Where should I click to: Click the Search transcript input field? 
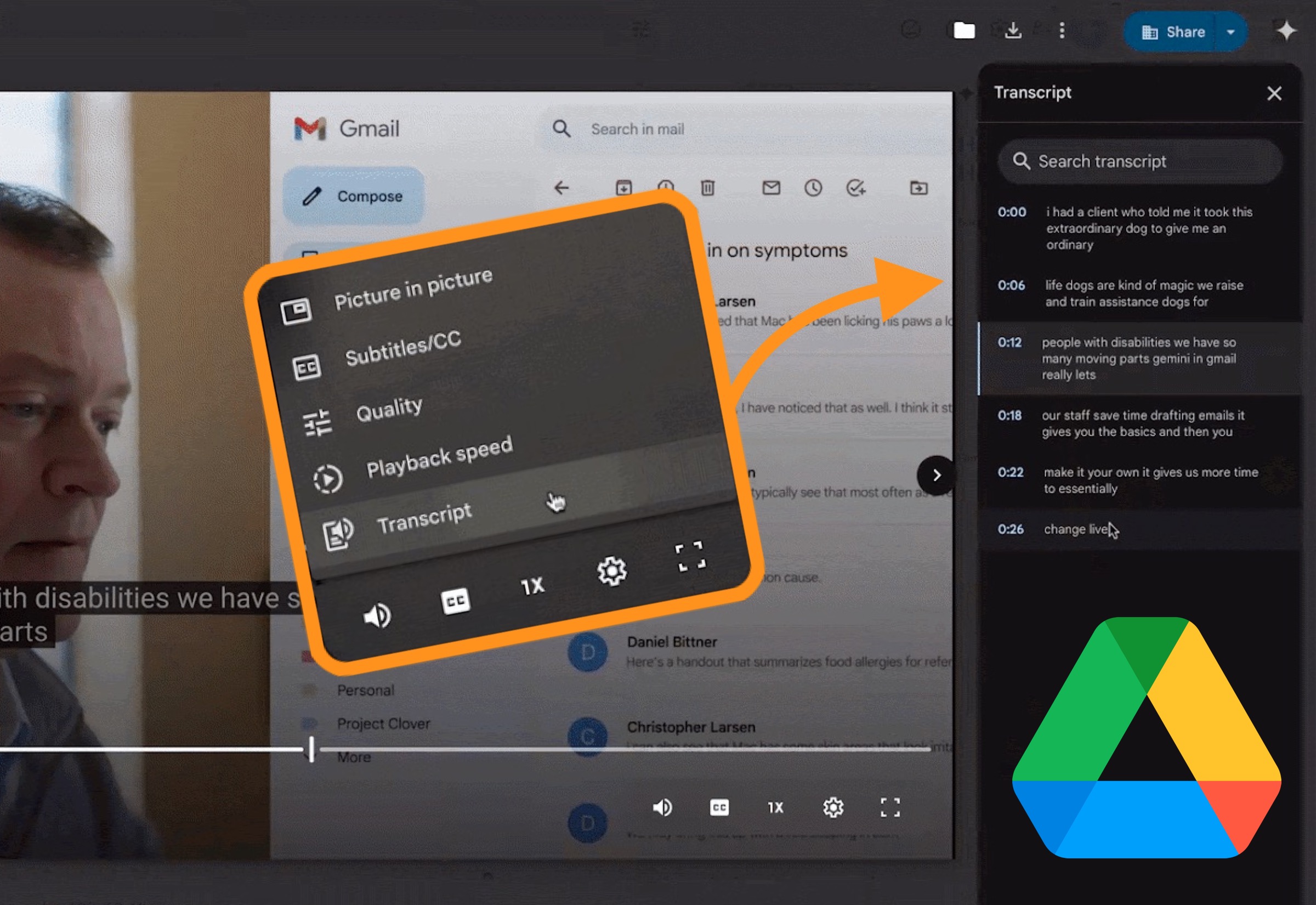click(x=1139, y=162)
